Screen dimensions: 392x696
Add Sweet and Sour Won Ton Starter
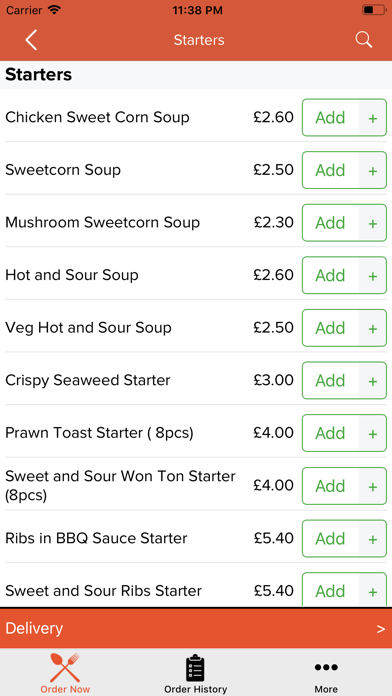(330, 486)
